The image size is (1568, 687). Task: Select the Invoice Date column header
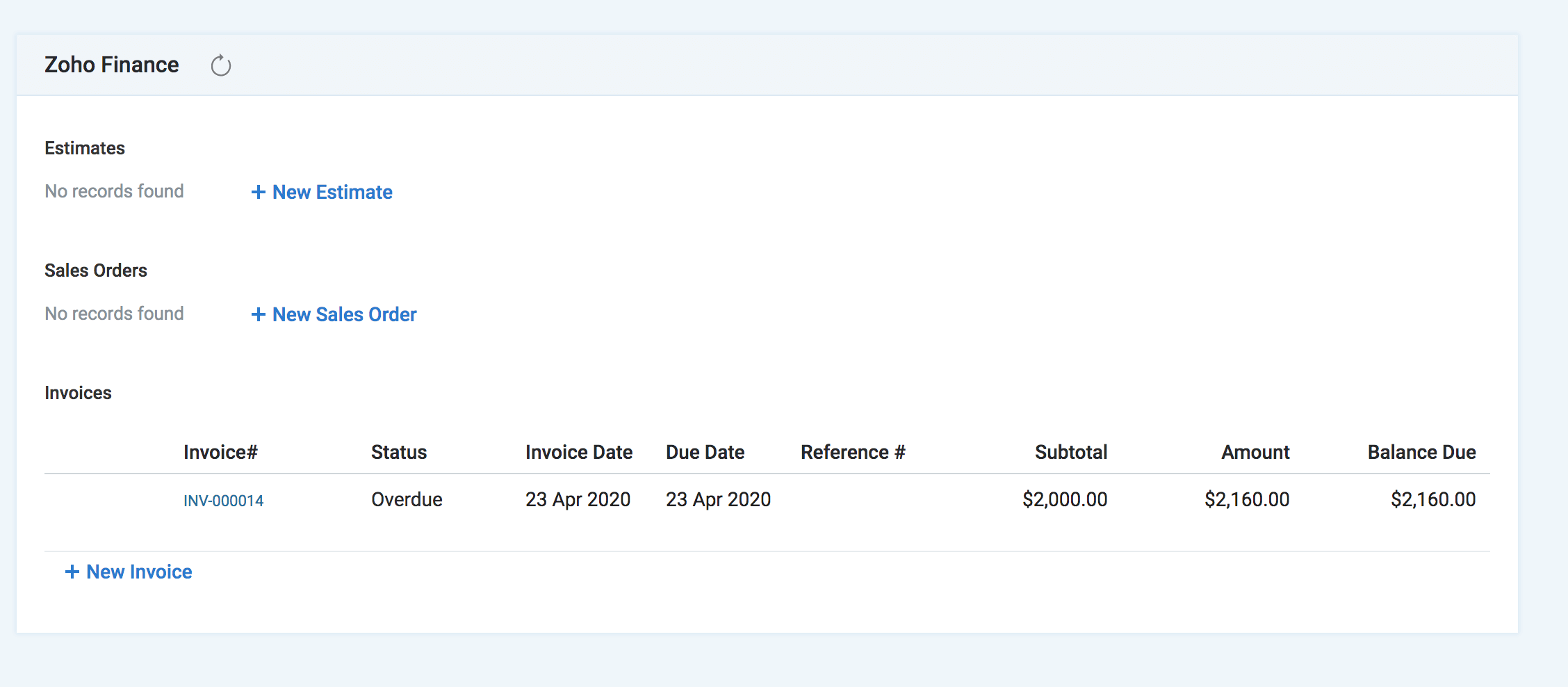(578, 452)
